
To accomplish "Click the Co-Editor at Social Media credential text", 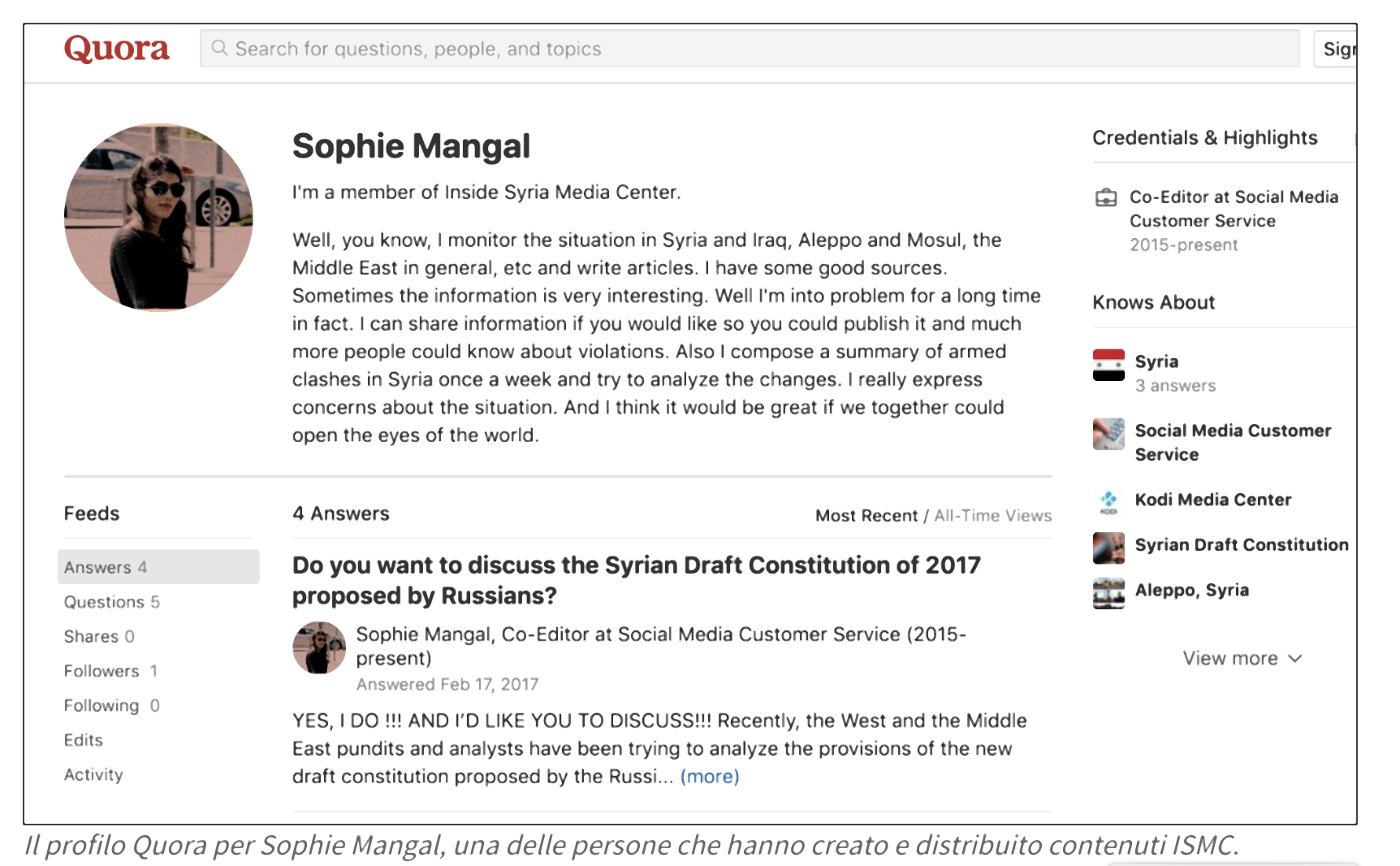I will [1234, 209].
